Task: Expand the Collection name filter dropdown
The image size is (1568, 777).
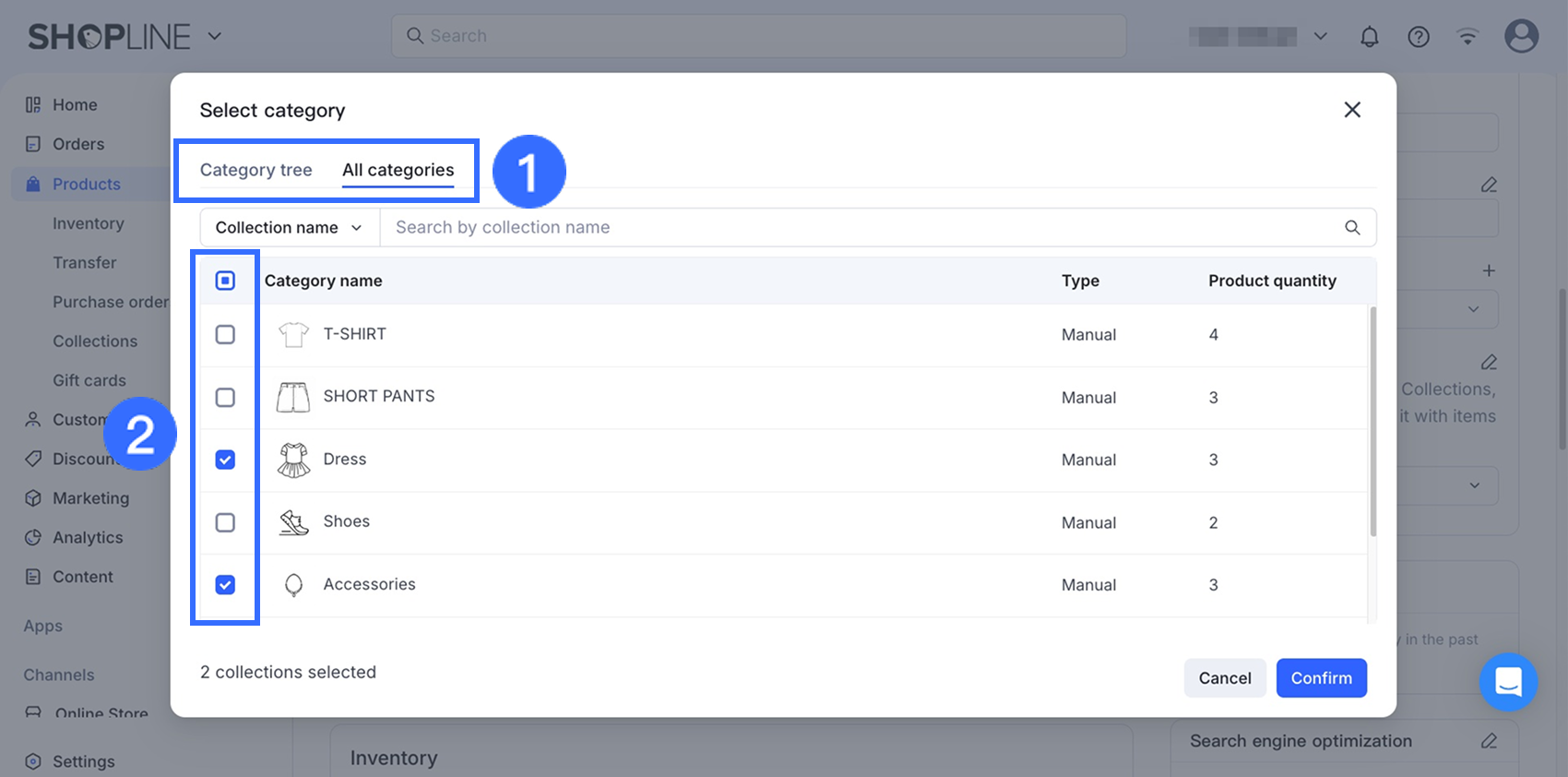Action: coord(290,227)
